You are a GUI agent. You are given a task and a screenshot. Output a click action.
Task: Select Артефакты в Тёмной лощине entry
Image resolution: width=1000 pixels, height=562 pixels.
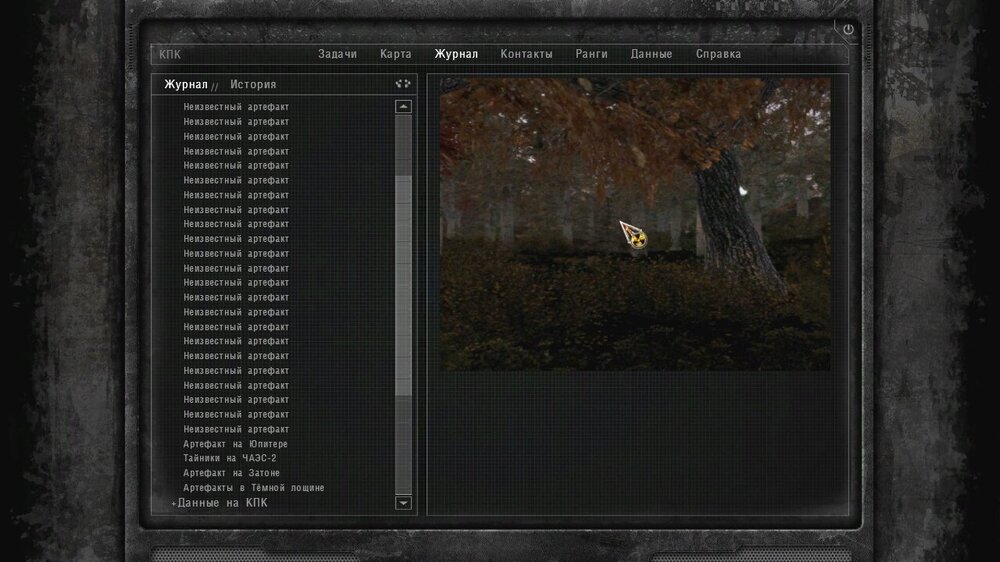pyautogui.click(x=254, y=487)
